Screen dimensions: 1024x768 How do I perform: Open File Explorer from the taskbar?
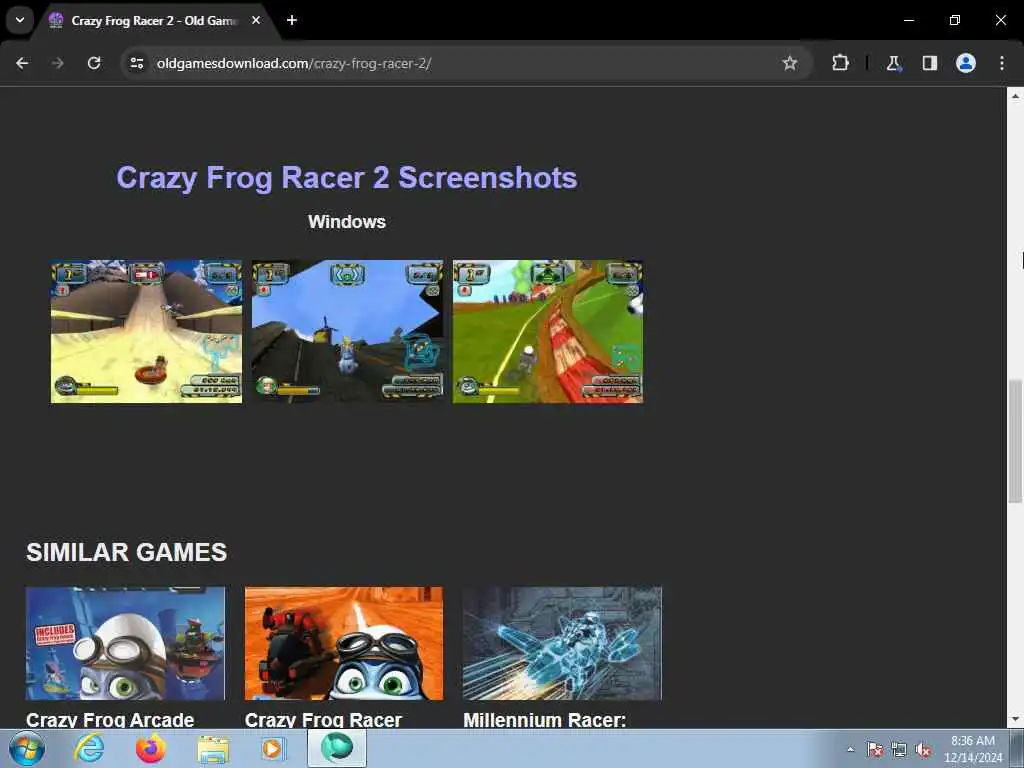click(214, 750)
